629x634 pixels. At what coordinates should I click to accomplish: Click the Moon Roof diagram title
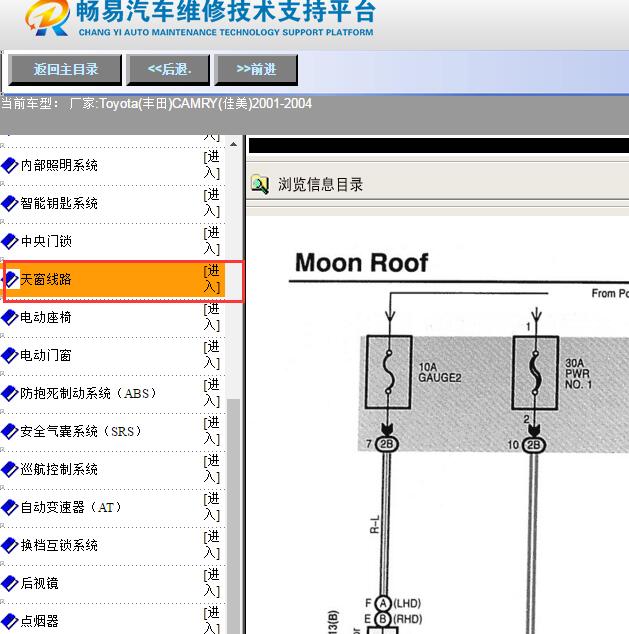[x=361, y=263]
